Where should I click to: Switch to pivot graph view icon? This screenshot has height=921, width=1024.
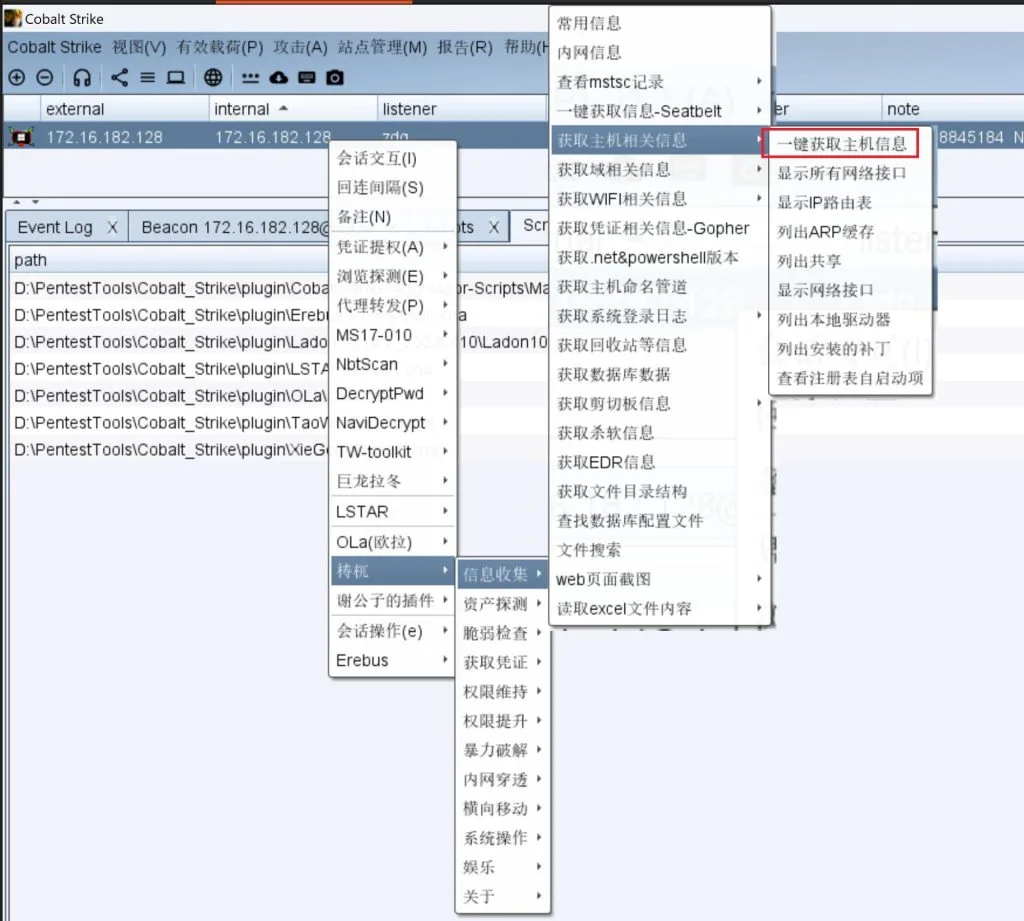pos(120,78)
